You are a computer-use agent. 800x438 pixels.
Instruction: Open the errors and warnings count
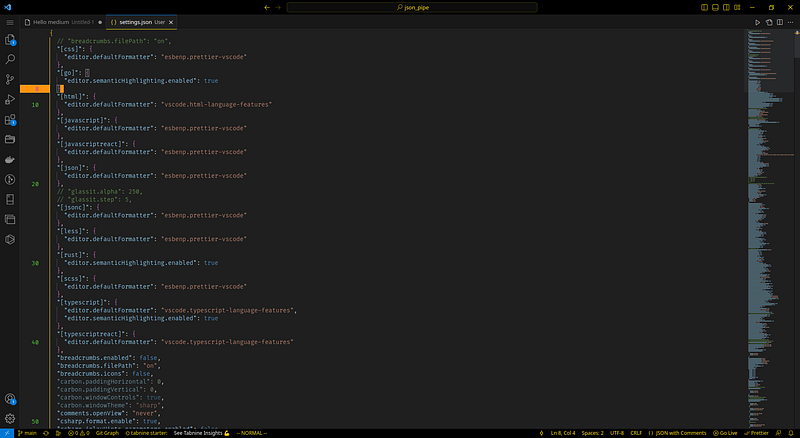(x=79, y=433)
